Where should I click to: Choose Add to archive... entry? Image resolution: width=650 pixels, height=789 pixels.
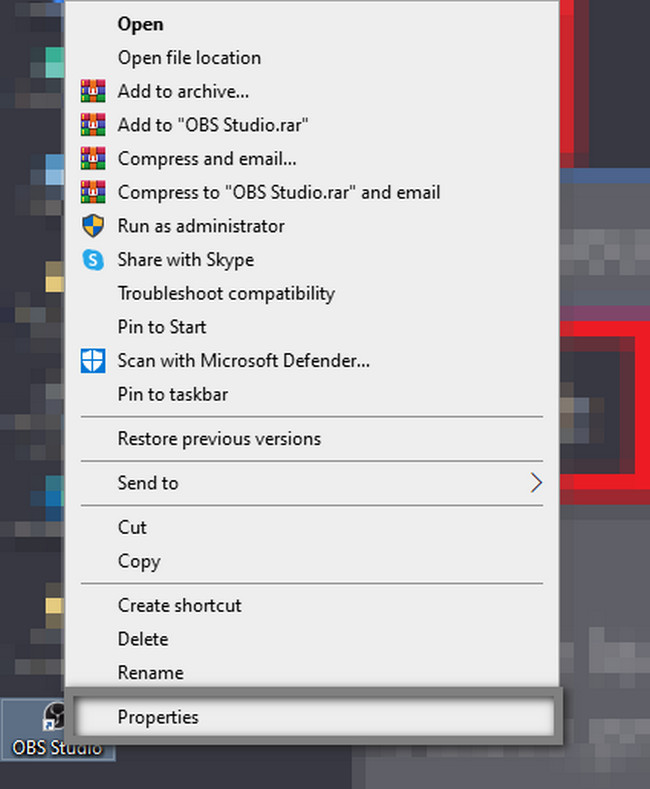pos(312,92)
